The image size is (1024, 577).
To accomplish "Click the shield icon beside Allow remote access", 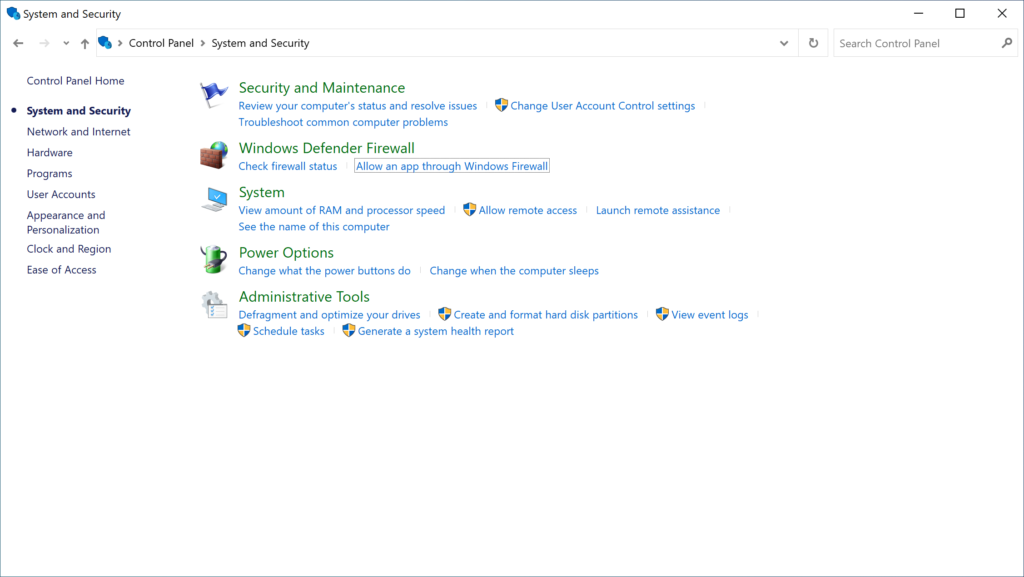I will point(468,210).
